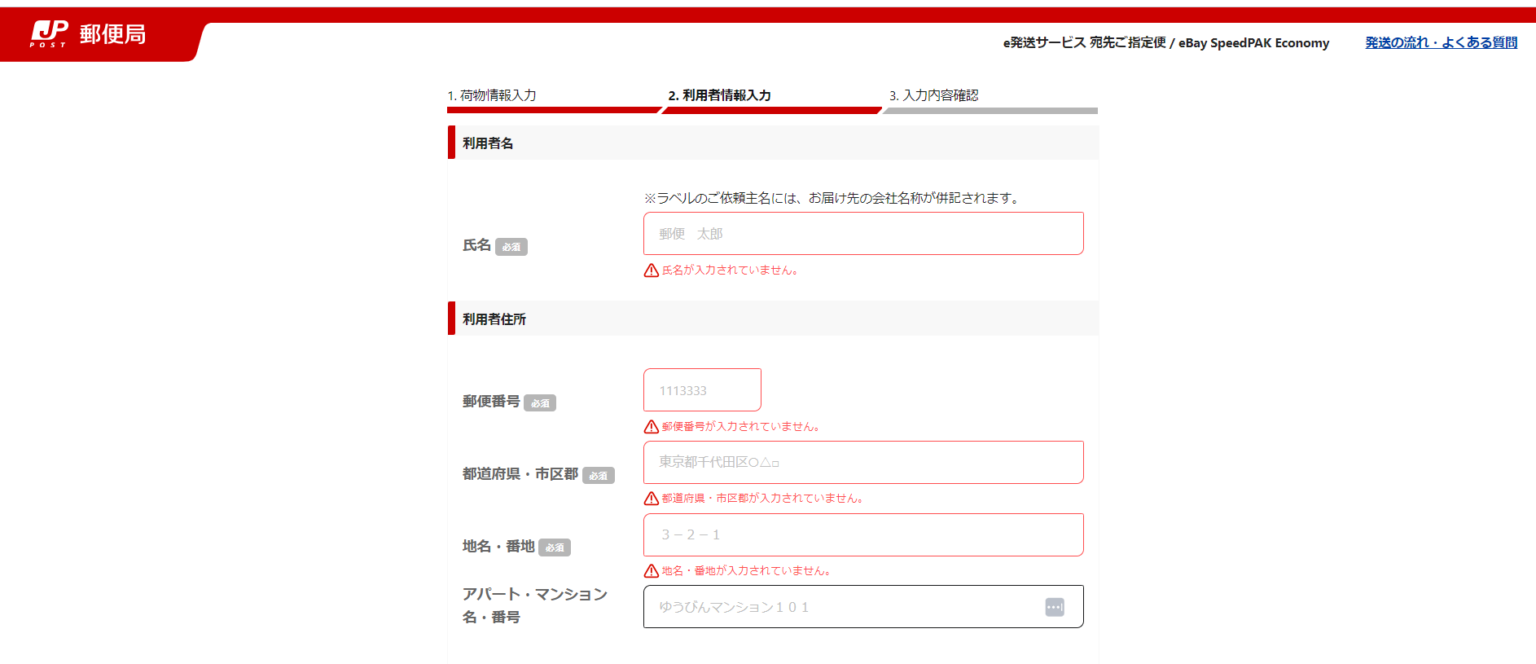Click the 都道府県・市区郡 input field
The height and width of the screenshot is (664, 1536).
pyautogui.click(x=863, y=462)
